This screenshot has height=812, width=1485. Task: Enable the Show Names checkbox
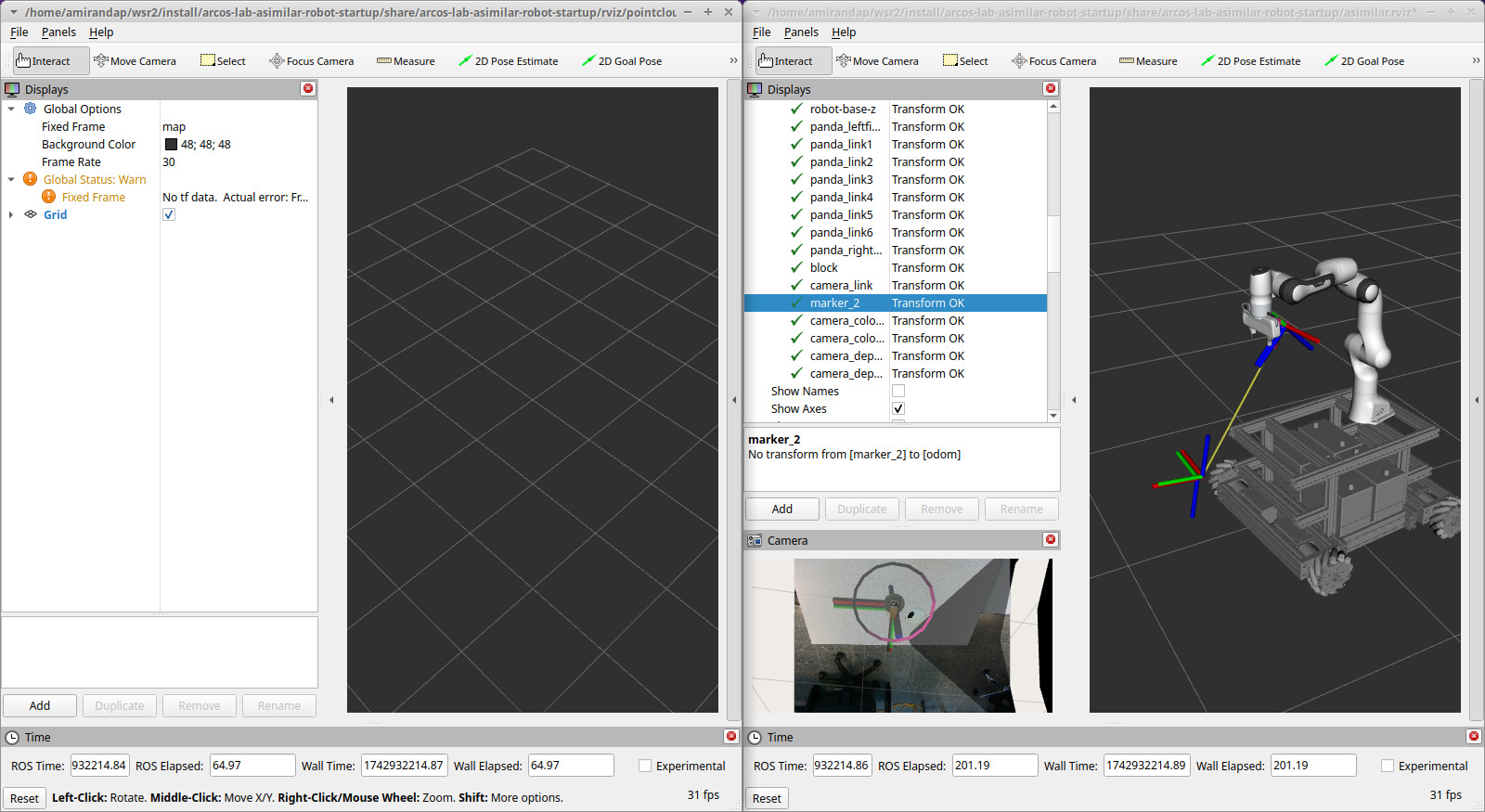pyautogui.click(x=898, y=391)
